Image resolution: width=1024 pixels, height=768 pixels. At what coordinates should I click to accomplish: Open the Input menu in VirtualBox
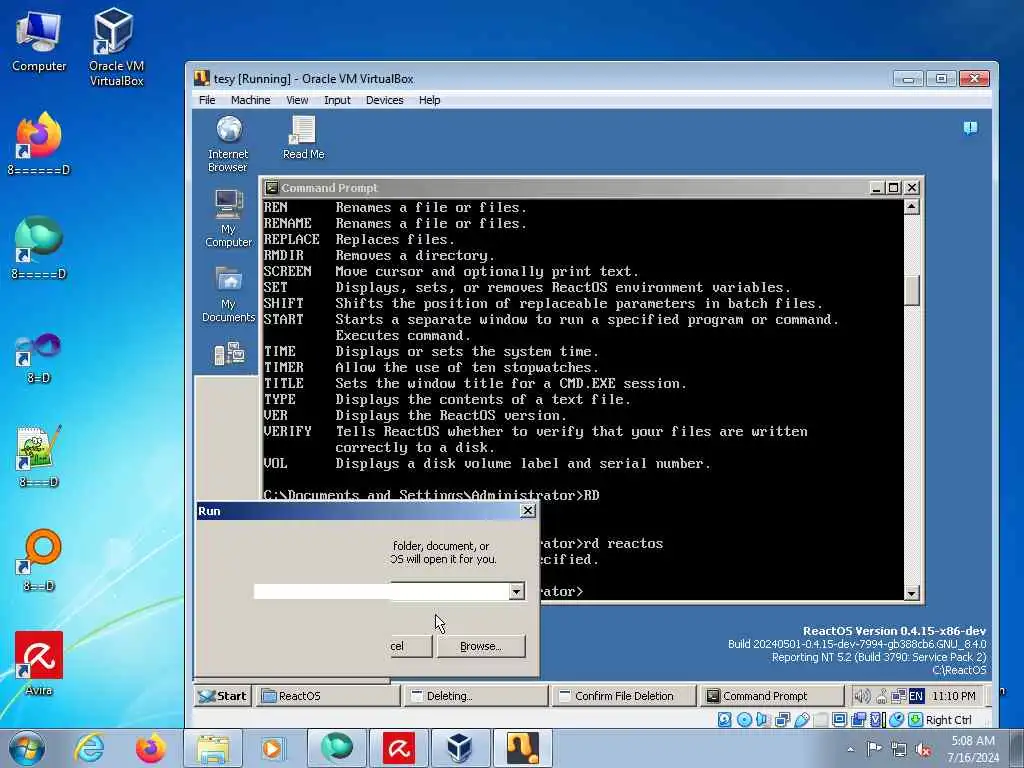[337, 100]
